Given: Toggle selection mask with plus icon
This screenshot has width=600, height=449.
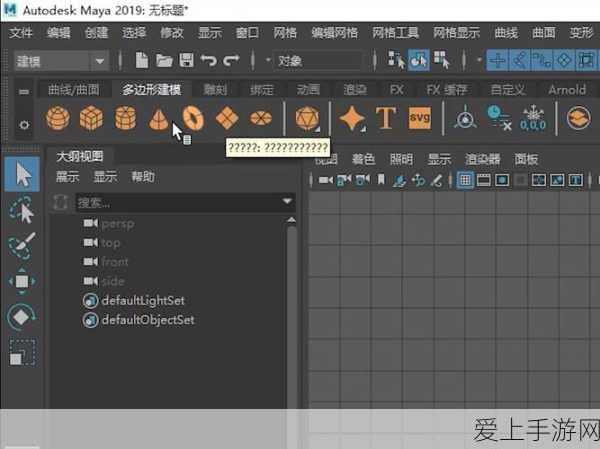Looking at the screenshot, I should coord(498,60).
